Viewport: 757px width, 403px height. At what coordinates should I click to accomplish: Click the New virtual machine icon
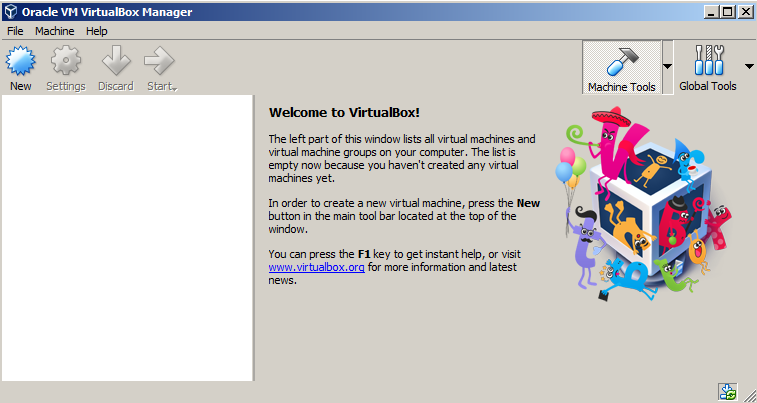coord(21,62)
